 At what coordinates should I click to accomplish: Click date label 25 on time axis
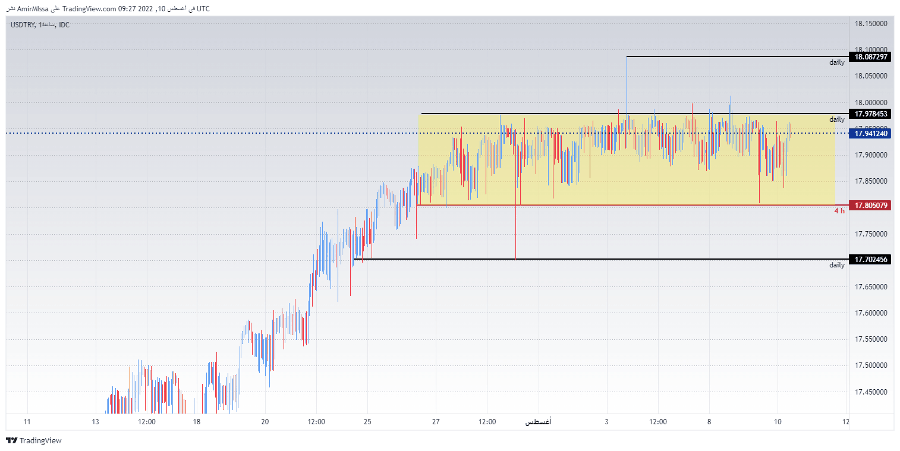coord(367,422)
